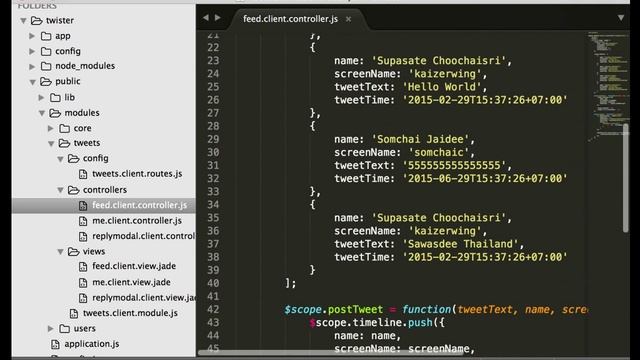Click file icon of tweets.client.module.js
Image resolution: width=640 pixels, height=360 pixels.
point(73,313)
